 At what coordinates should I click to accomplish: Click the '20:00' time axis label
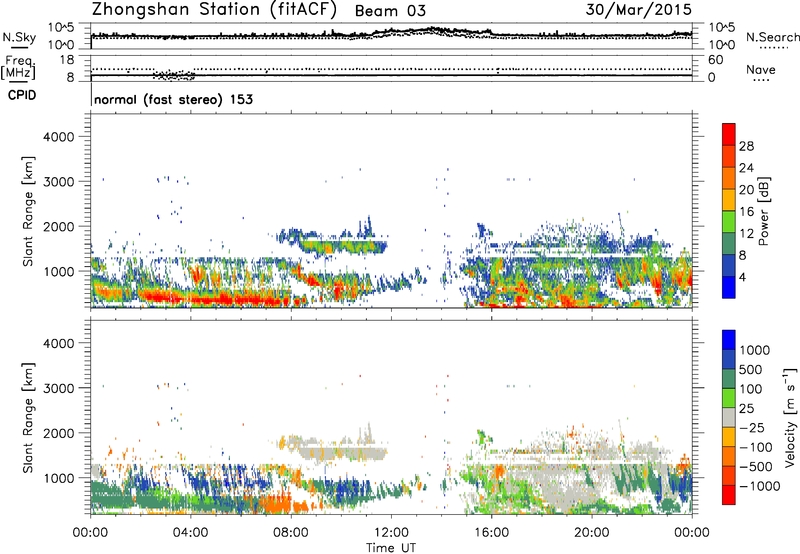coord(591,533)
